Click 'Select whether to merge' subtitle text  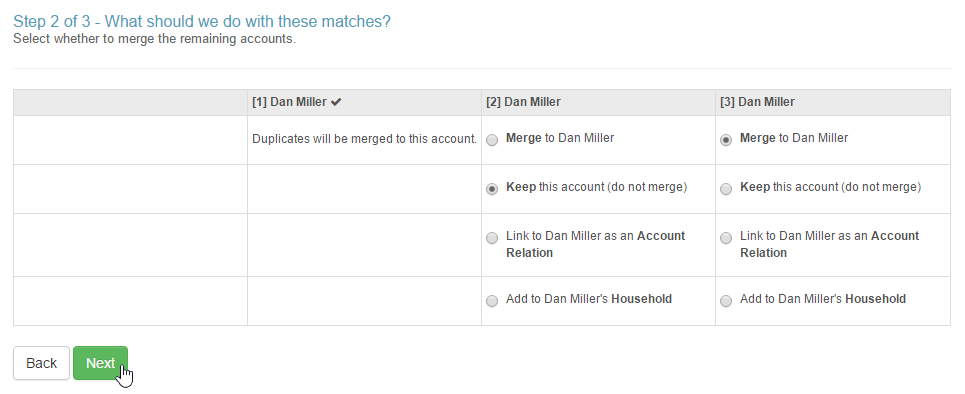pyautogui.click(x=154, y=39)
